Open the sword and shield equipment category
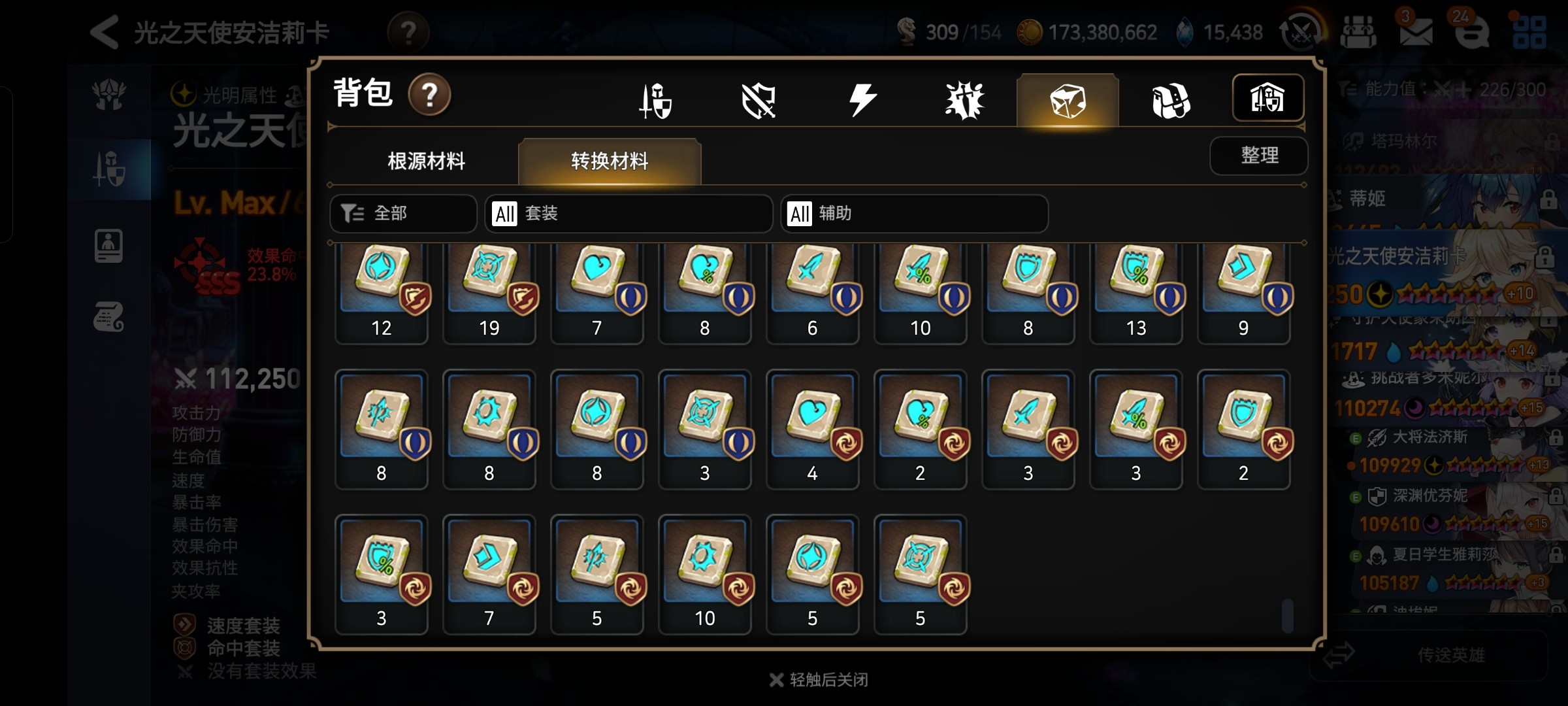 tap(655, 101)
